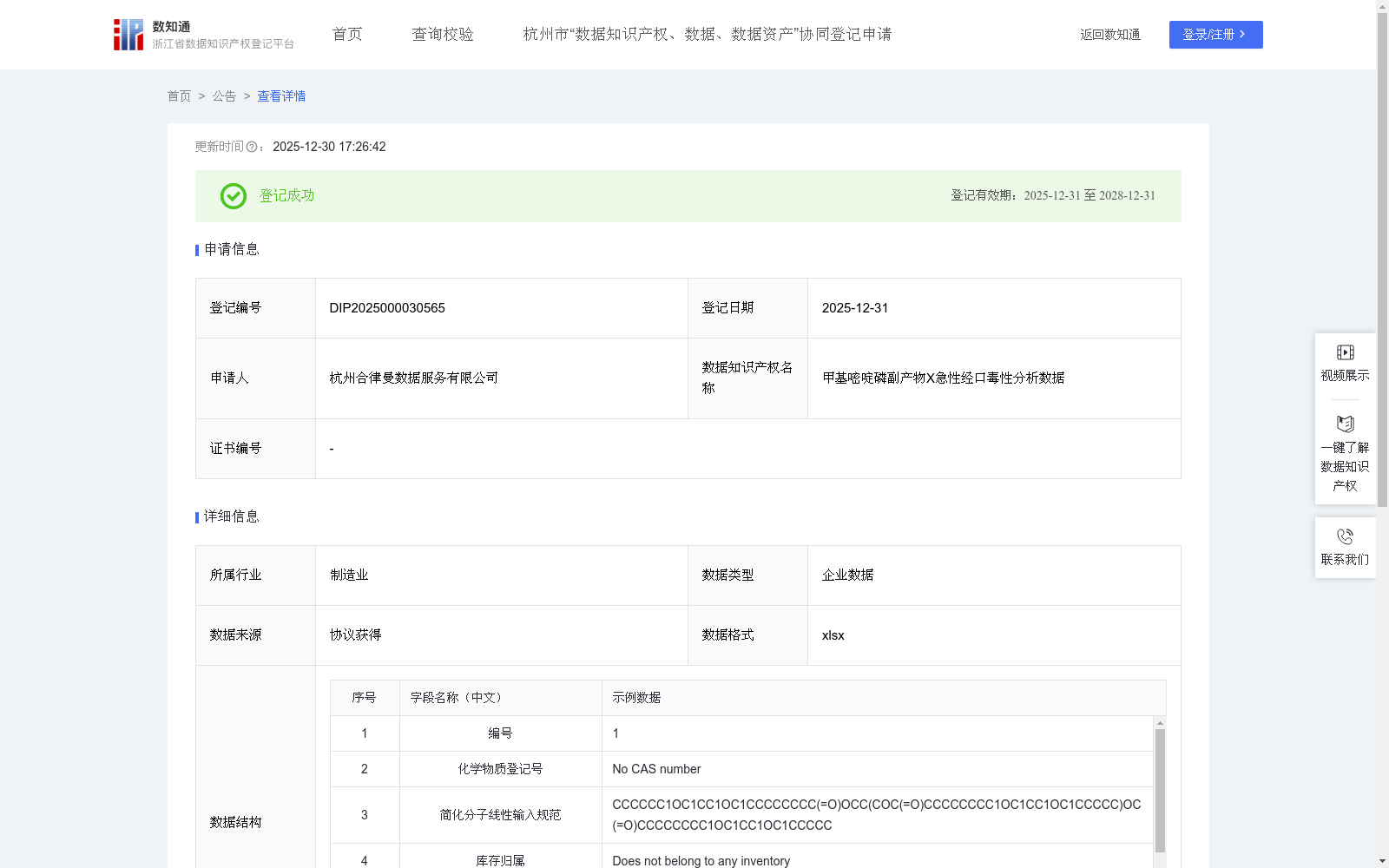
Task: Click the 联系我们 phone icon
Action: click(1346, 536)
